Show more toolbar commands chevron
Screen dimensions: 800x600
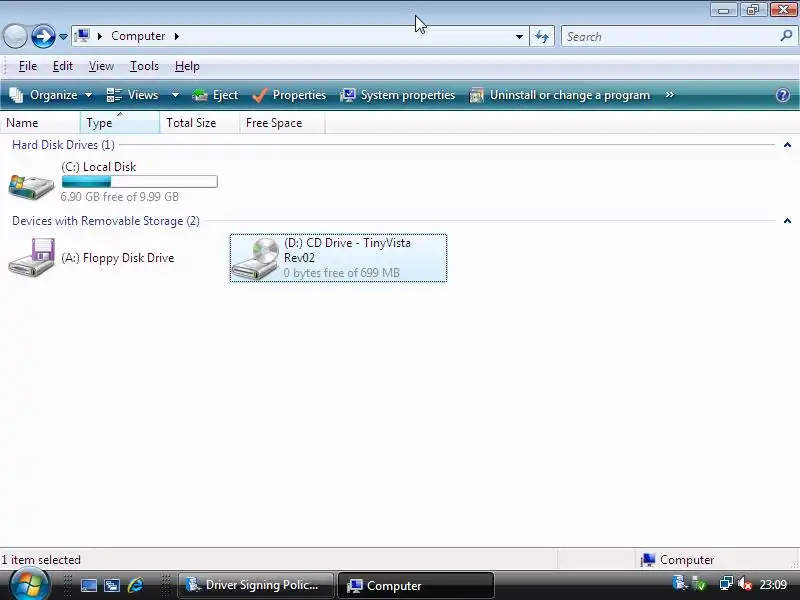click(669, 95)
